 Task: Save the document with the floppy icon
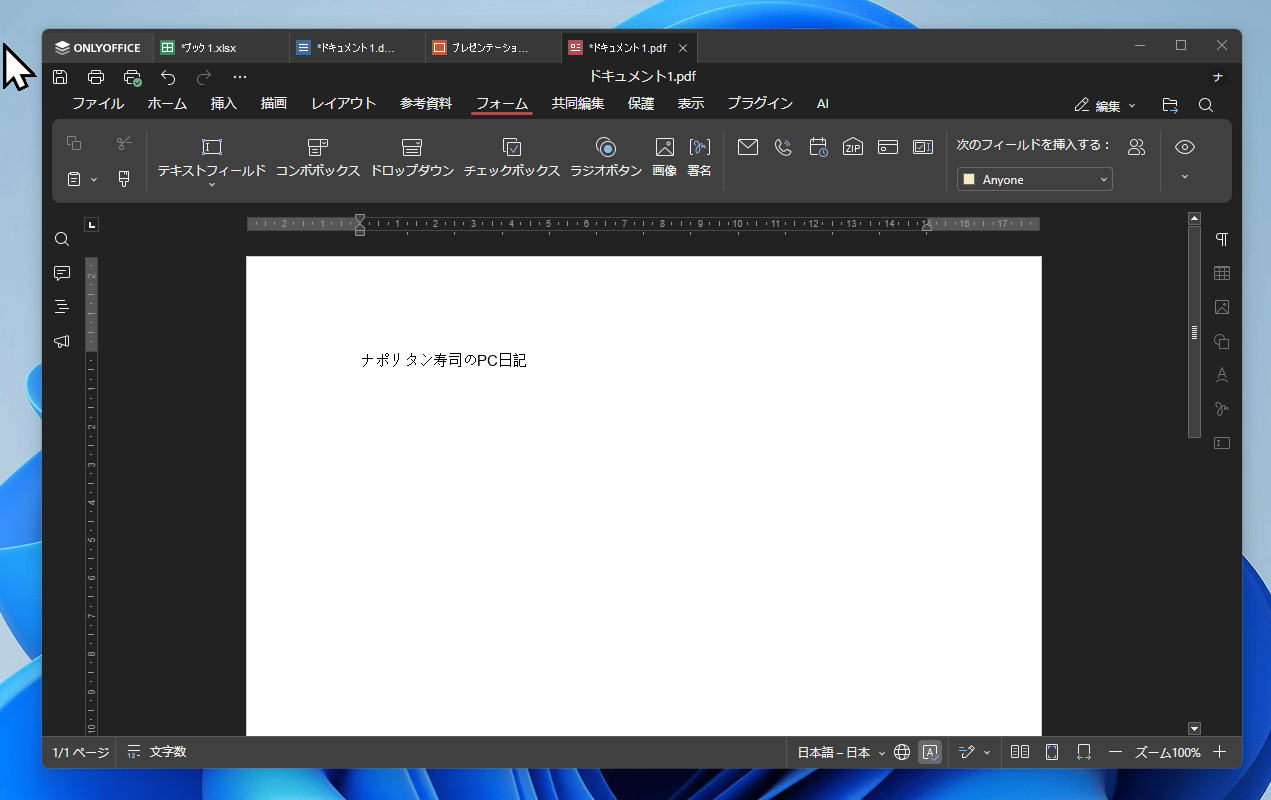(x=60, y=77)
